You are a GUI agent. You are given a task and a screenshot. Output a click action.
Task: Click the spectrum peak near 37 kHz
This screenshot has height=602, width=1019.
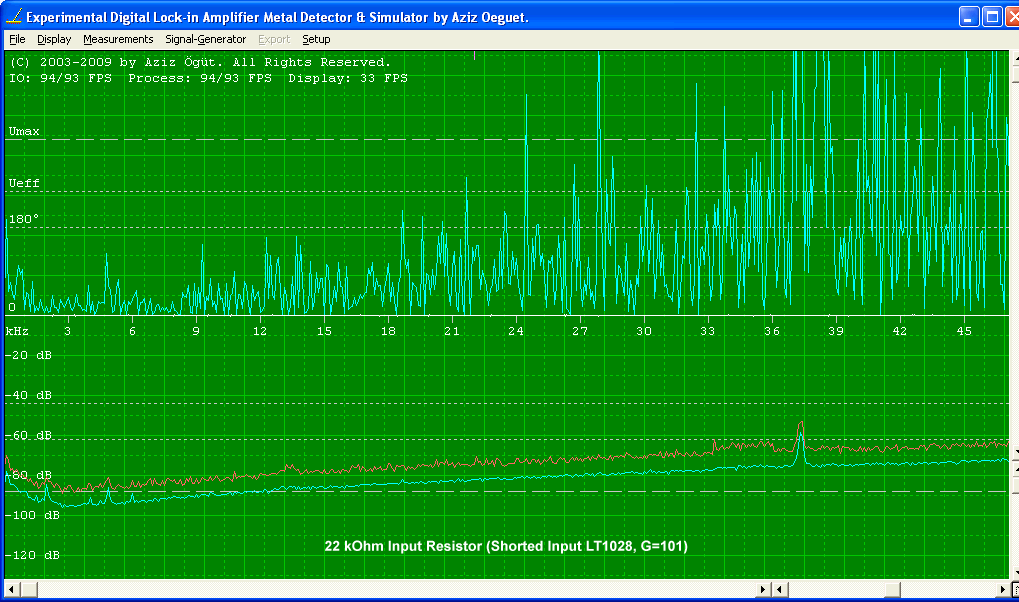pos(800,425)
